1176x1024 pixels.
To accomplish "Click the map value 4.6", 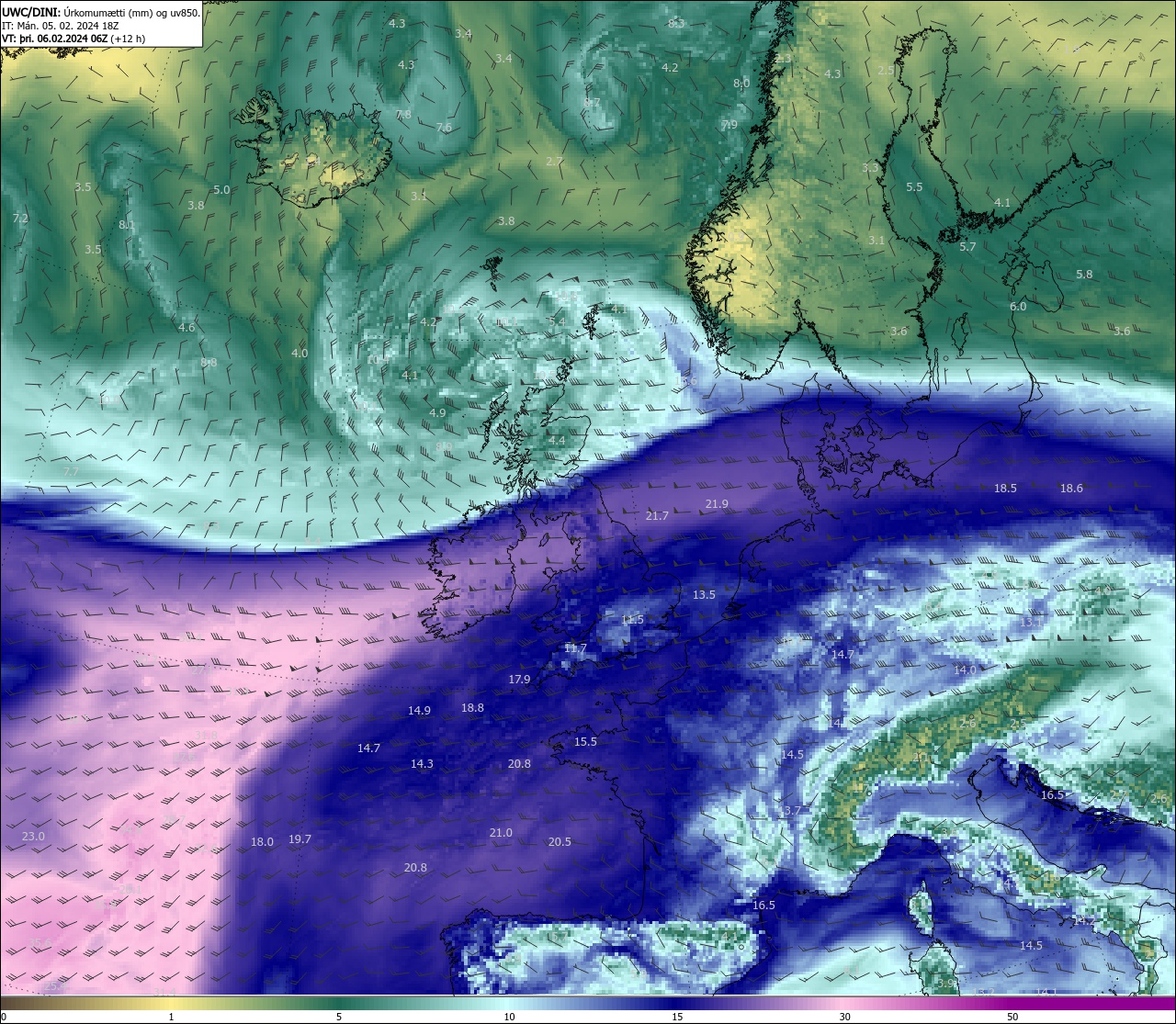I will (x=187, y=327).
